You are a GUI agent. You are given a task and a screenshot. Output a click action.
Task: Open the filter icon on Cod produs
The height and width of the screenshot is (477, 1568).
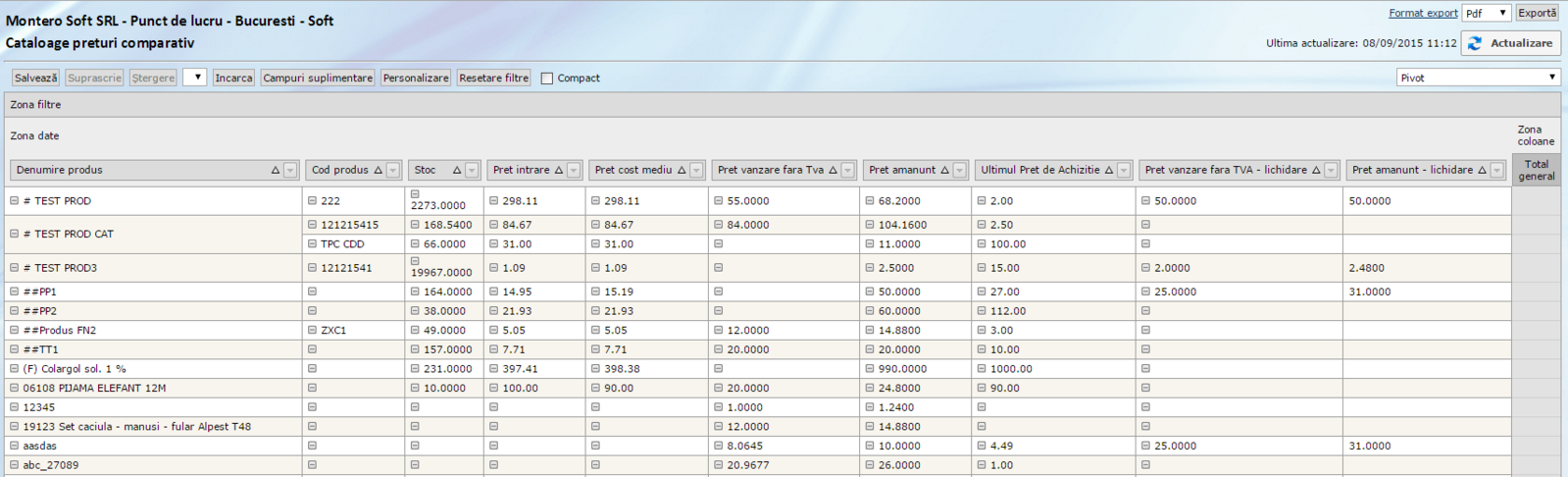point(393,171)
